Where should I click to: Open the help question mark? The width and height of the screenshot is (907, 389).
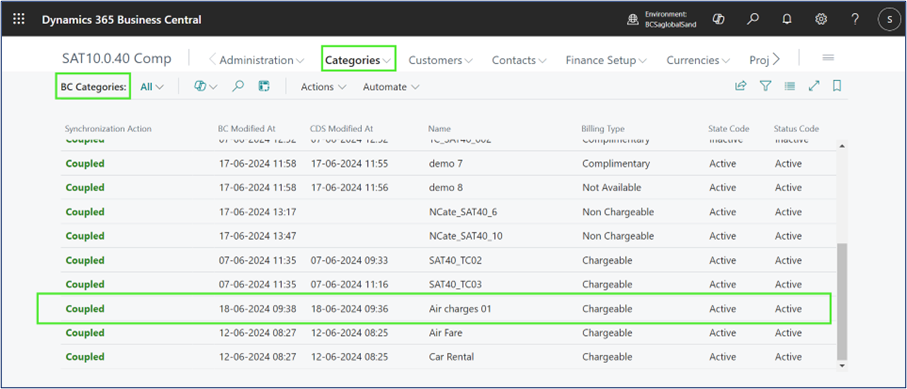pyautogui.click(x=856, y=19)
